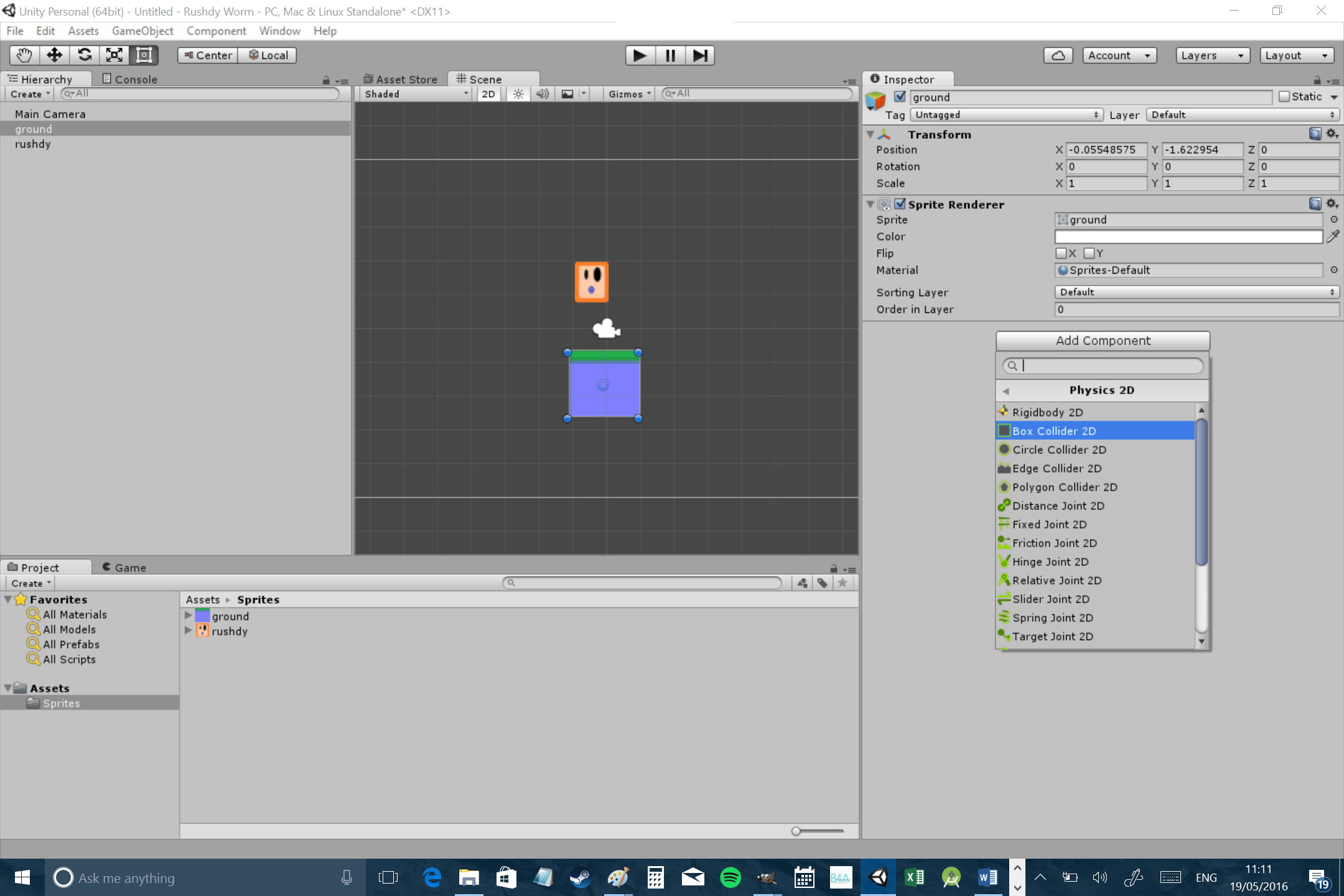The width and height of the screenshot is (1344, 896).
Task: Toggle 2D scene view mode
Action: tap(488, 94)
